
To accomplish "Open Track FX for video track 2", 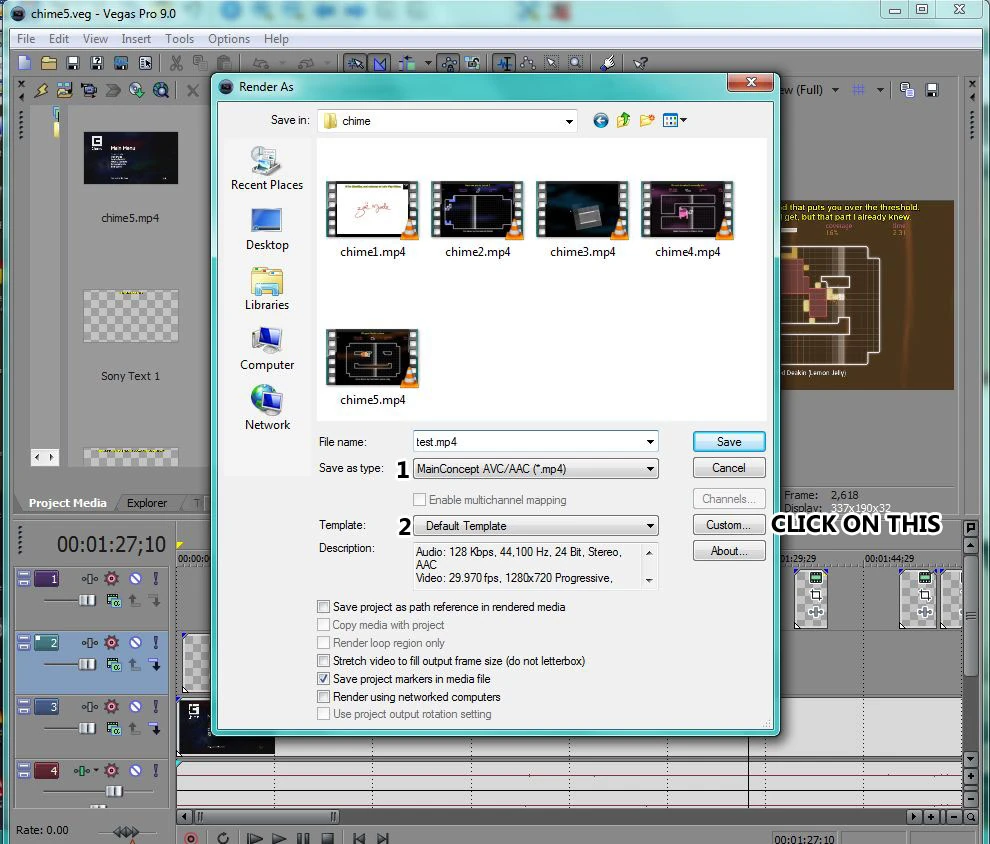I will coord(111,642).
